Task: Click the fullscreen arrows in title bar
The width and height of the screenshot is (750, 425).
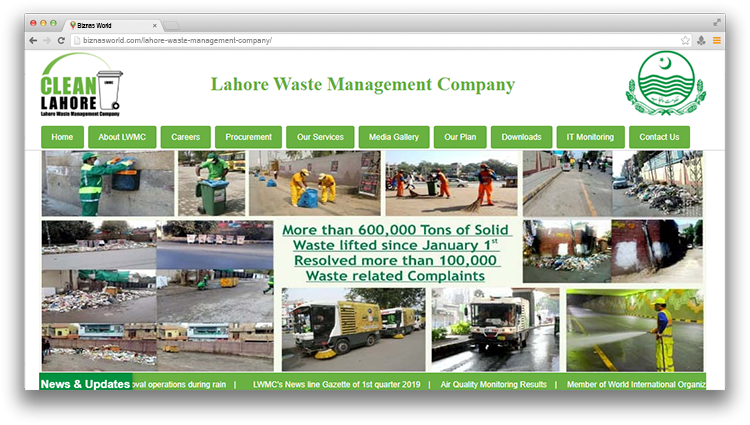Action: tap(717, 22)
